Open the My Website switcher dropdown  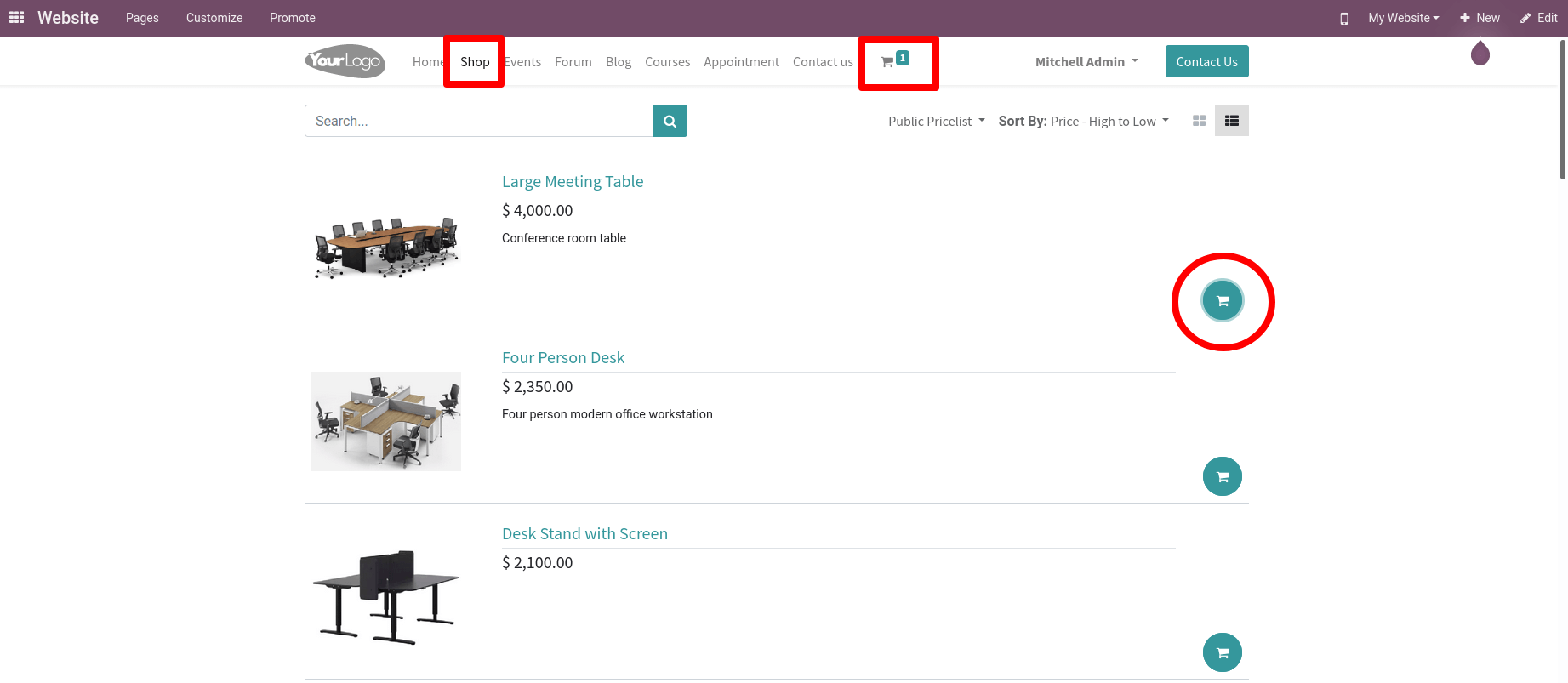[x=1403, y=18]
